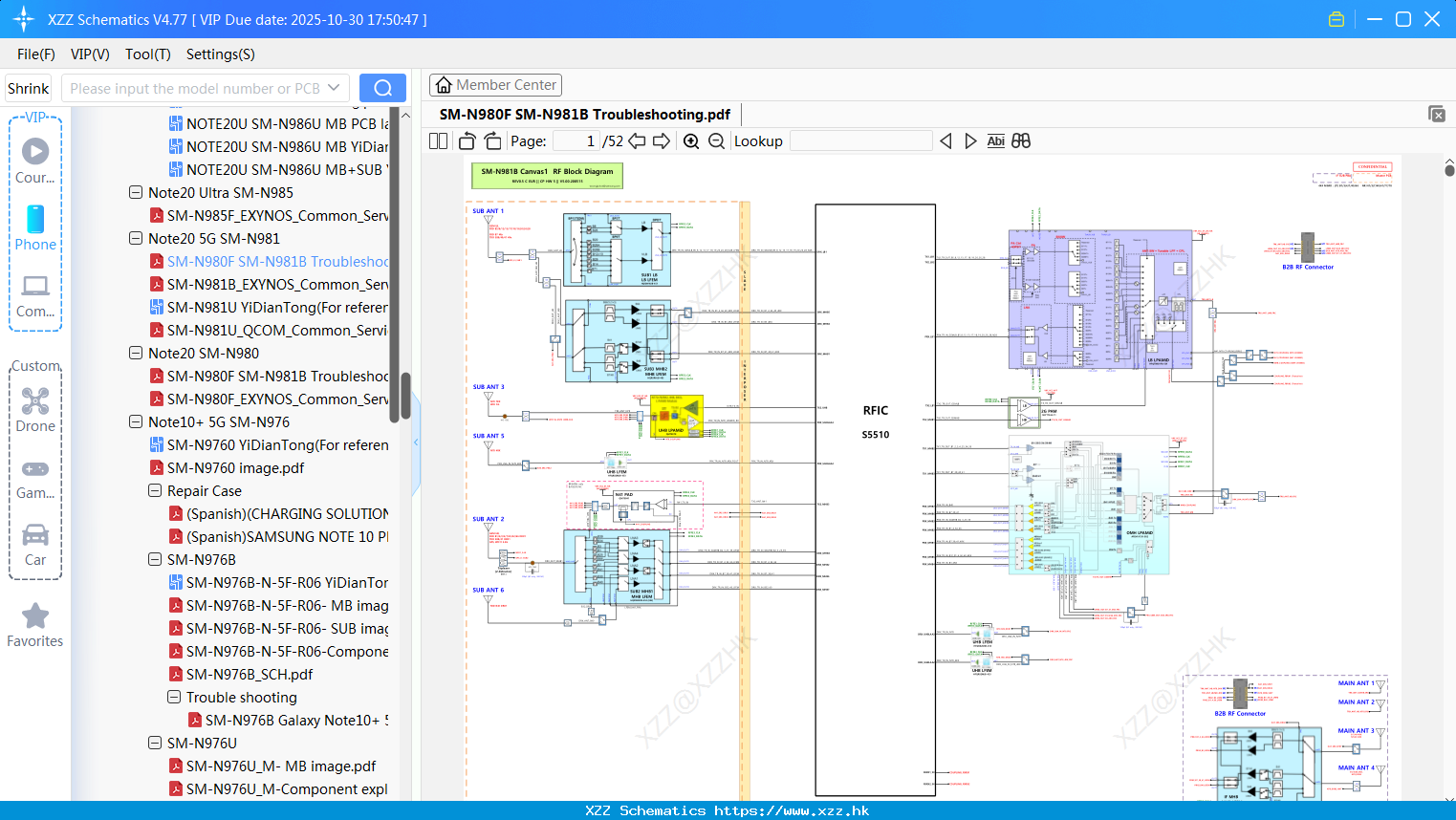This screenshot has width=1456, height=820.
Task: Select the Phone category icon
Action: 35,219
